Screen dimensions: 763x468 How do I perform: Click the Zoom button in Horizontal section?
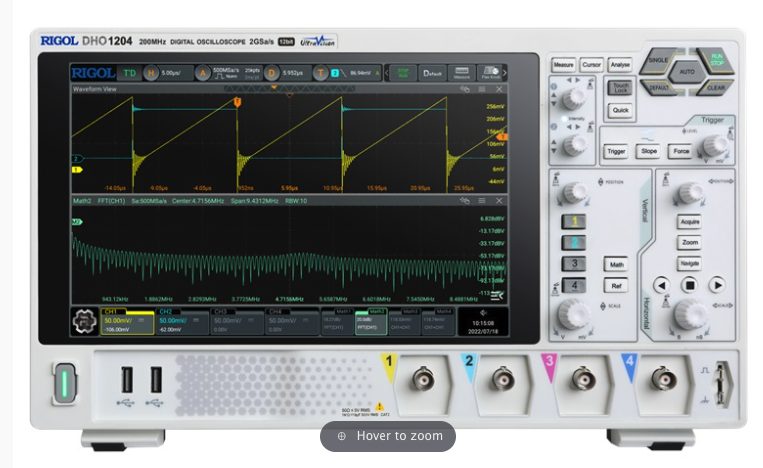click(x=690, y=242)
